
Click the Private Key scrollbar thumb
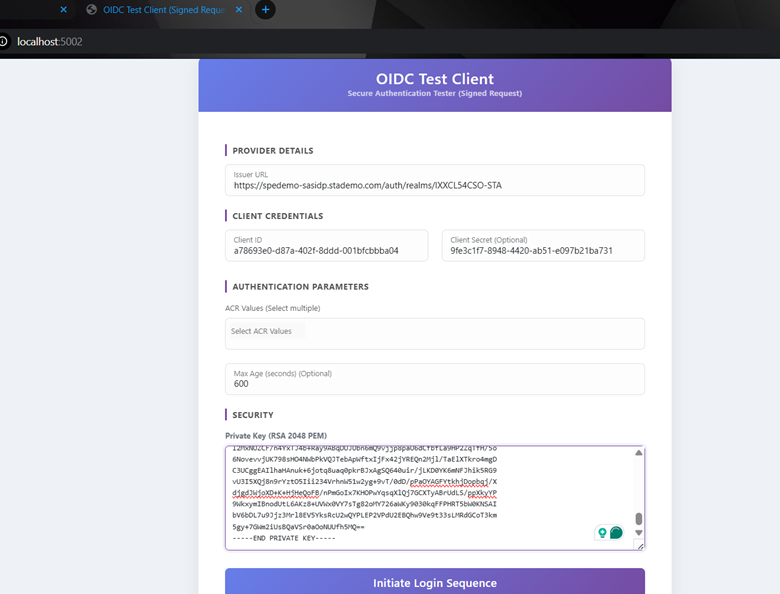pyautogui.click(x=639, y=519)
